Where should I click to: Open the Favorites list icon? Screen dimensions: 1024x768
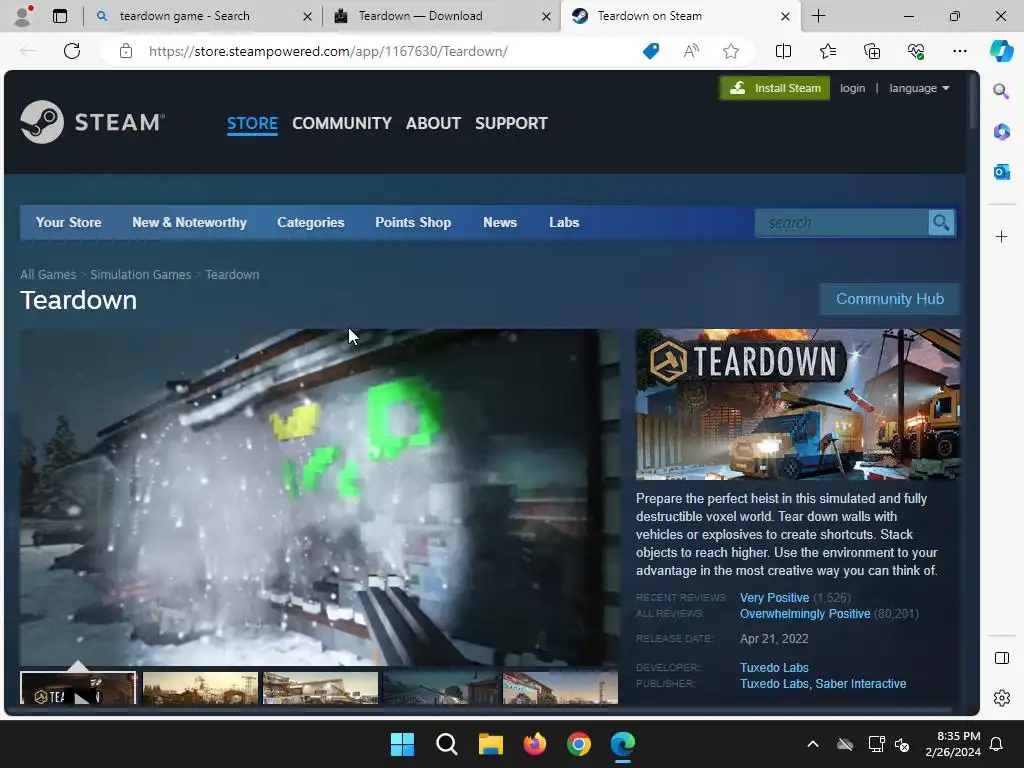(x=827, y=51)
